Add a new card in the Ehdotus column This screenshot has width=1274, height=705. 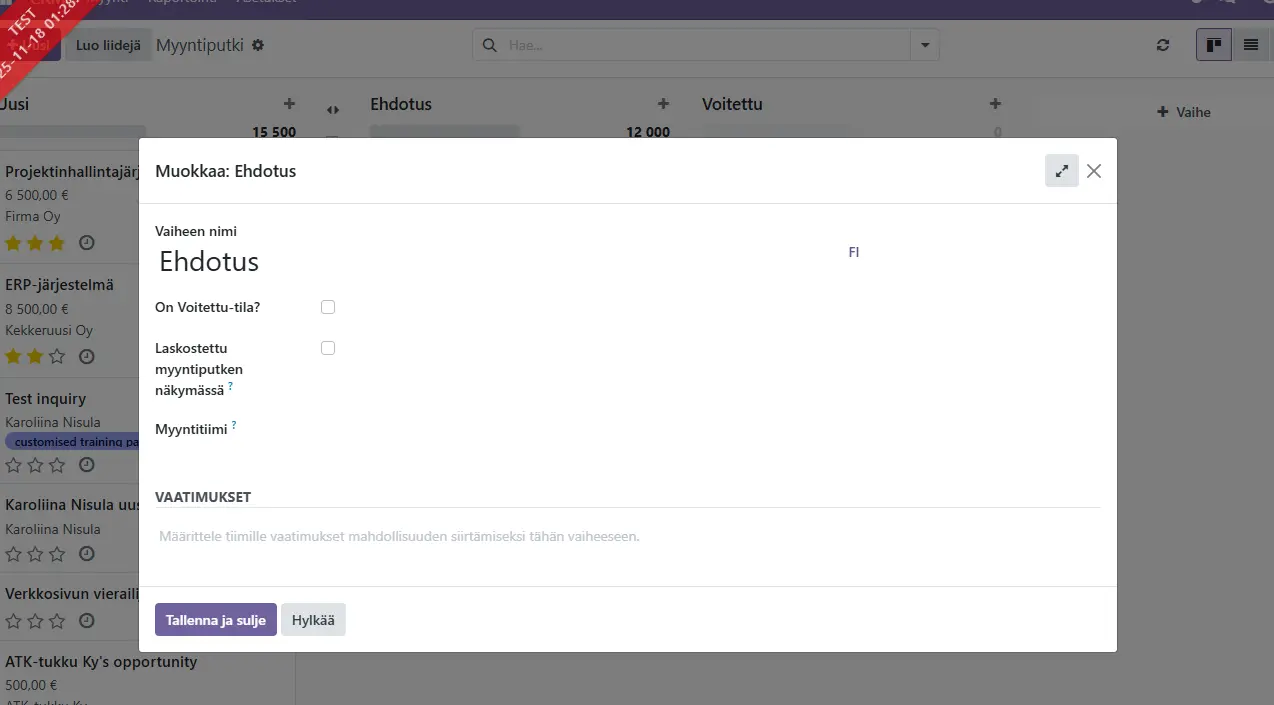tap(663, 104)
